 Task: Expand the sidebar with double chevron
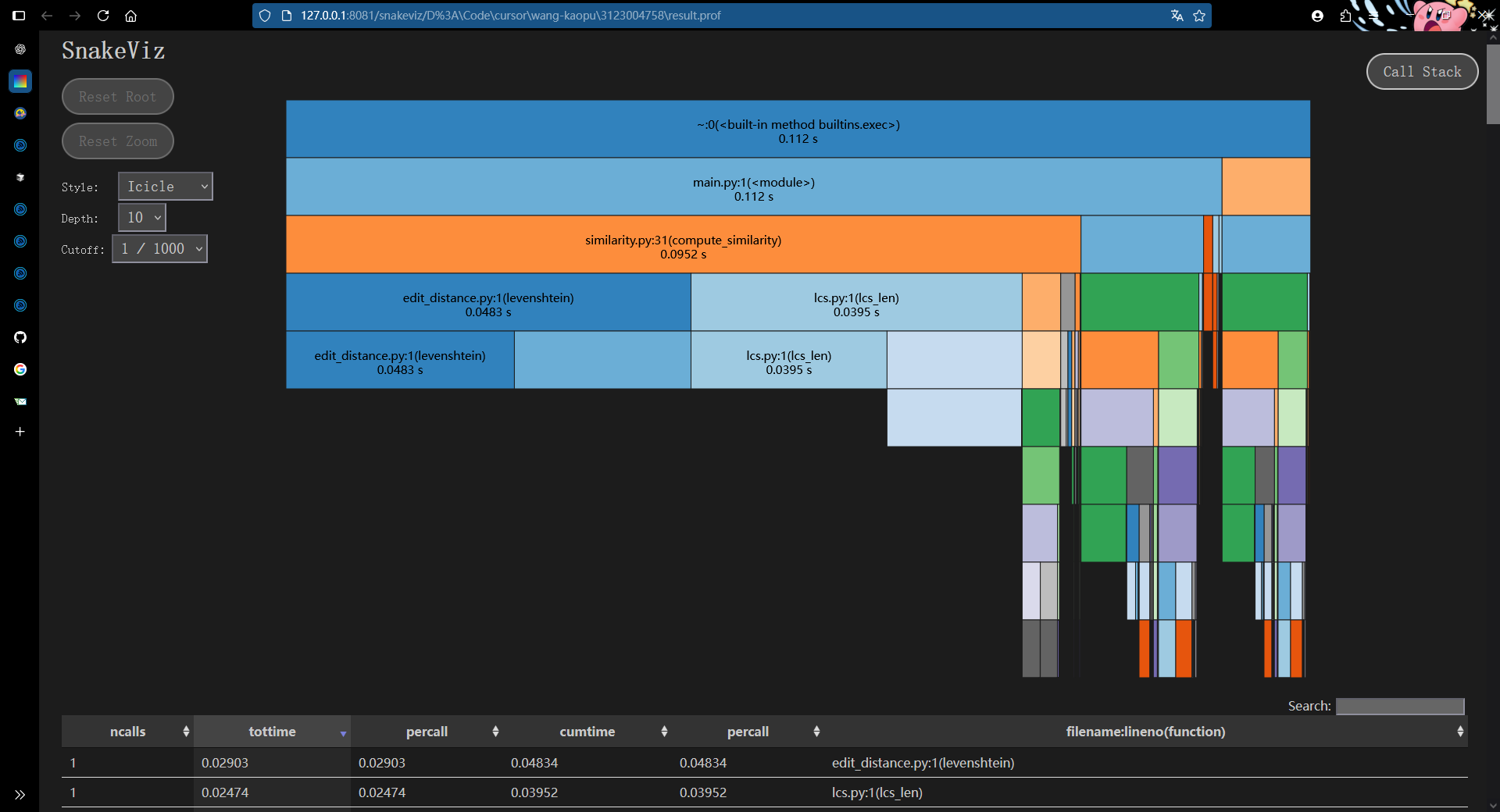pos(20,795)
